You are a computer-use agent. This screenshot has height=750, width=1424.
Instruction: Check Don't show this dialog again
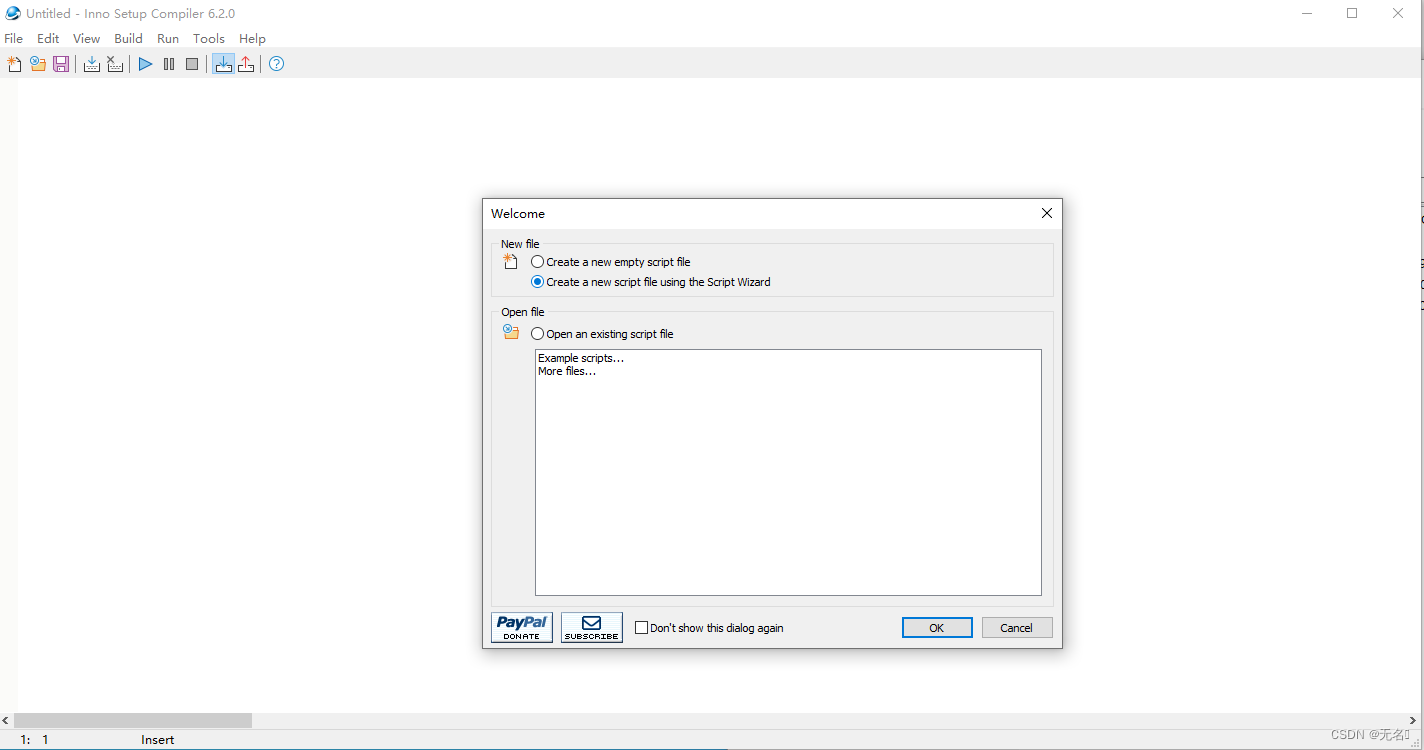(x=709, y=628)
